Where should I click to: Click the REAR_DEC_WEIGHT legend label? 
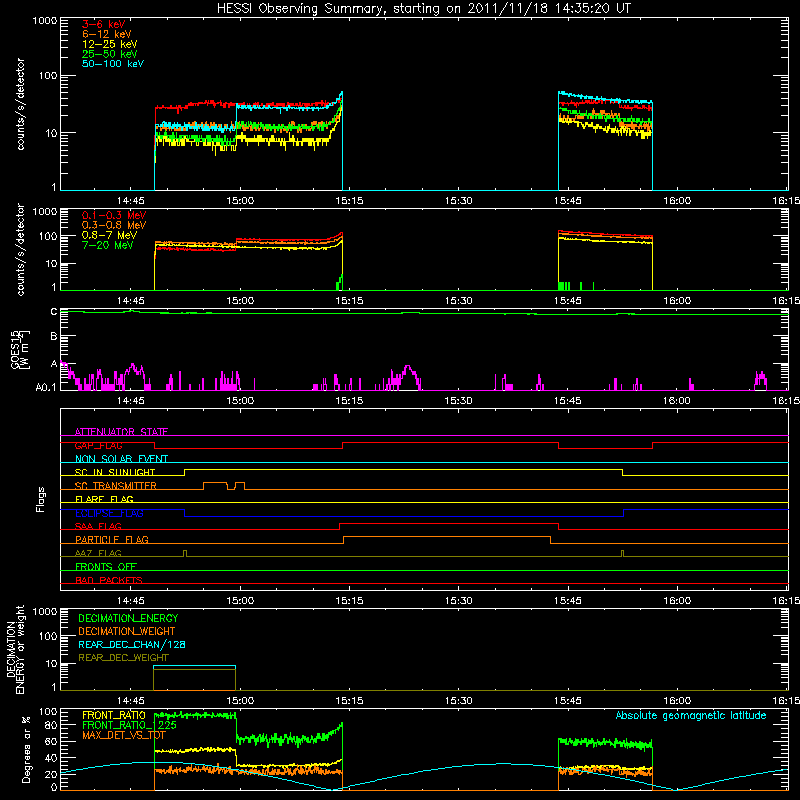coord(123,658)
